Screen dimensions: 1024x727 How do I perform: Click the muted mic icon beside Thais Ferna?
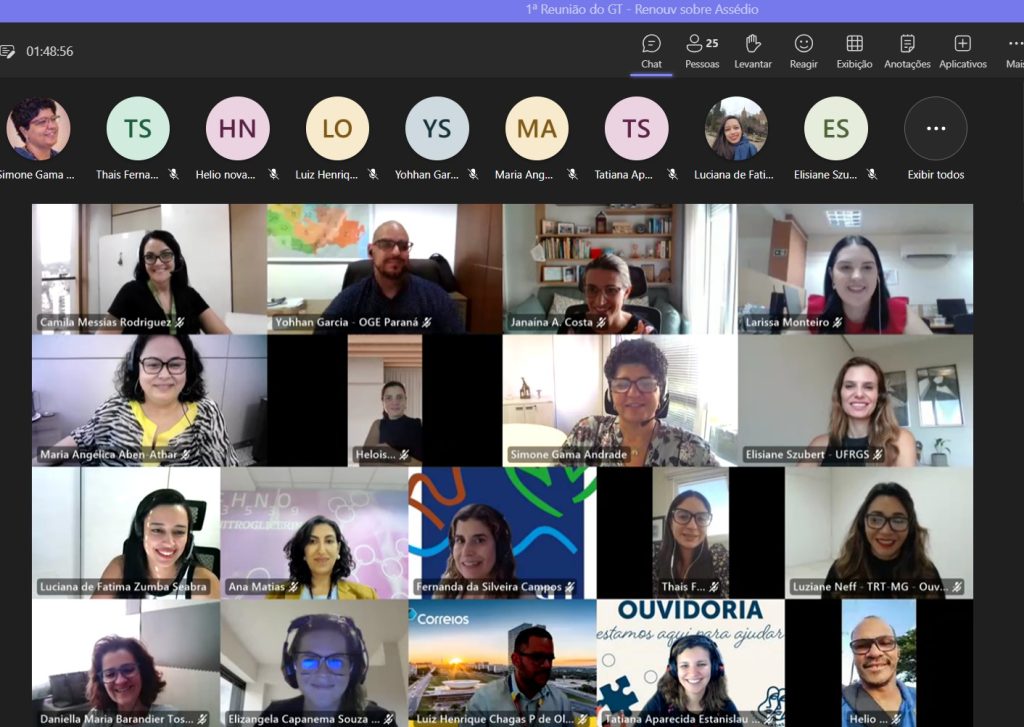(x=173, y=174)
